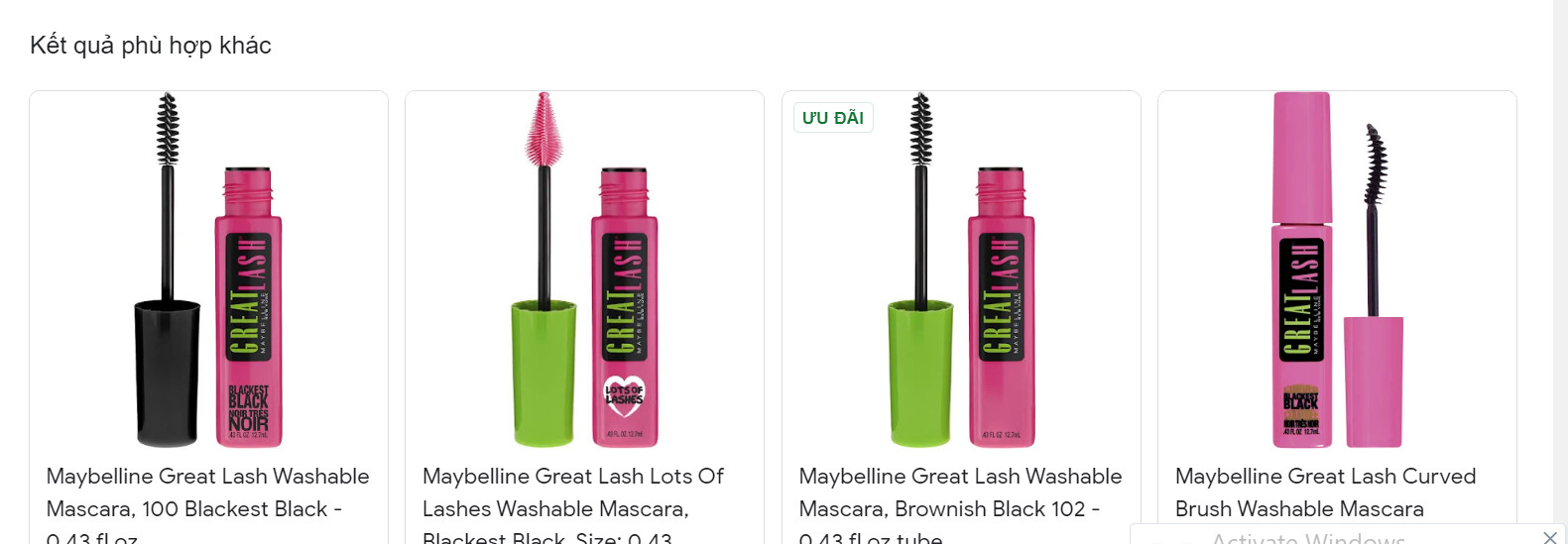Click the green cap in Lots Of Lashes card
This screenshot has width=1568, height=544.
click(543, 374)
